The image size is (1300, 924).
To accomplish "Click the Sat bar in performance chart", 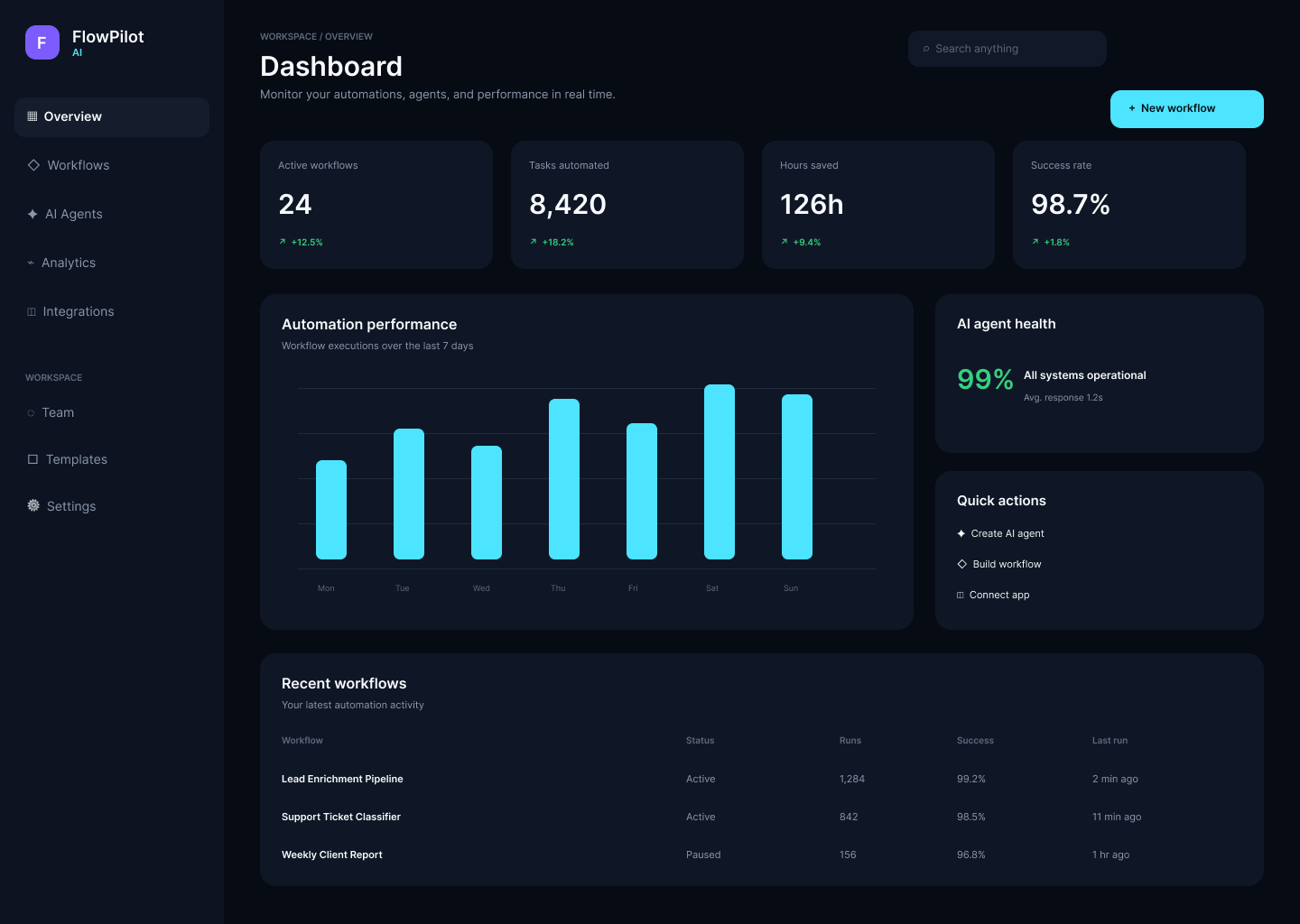I will click(720, 472).
